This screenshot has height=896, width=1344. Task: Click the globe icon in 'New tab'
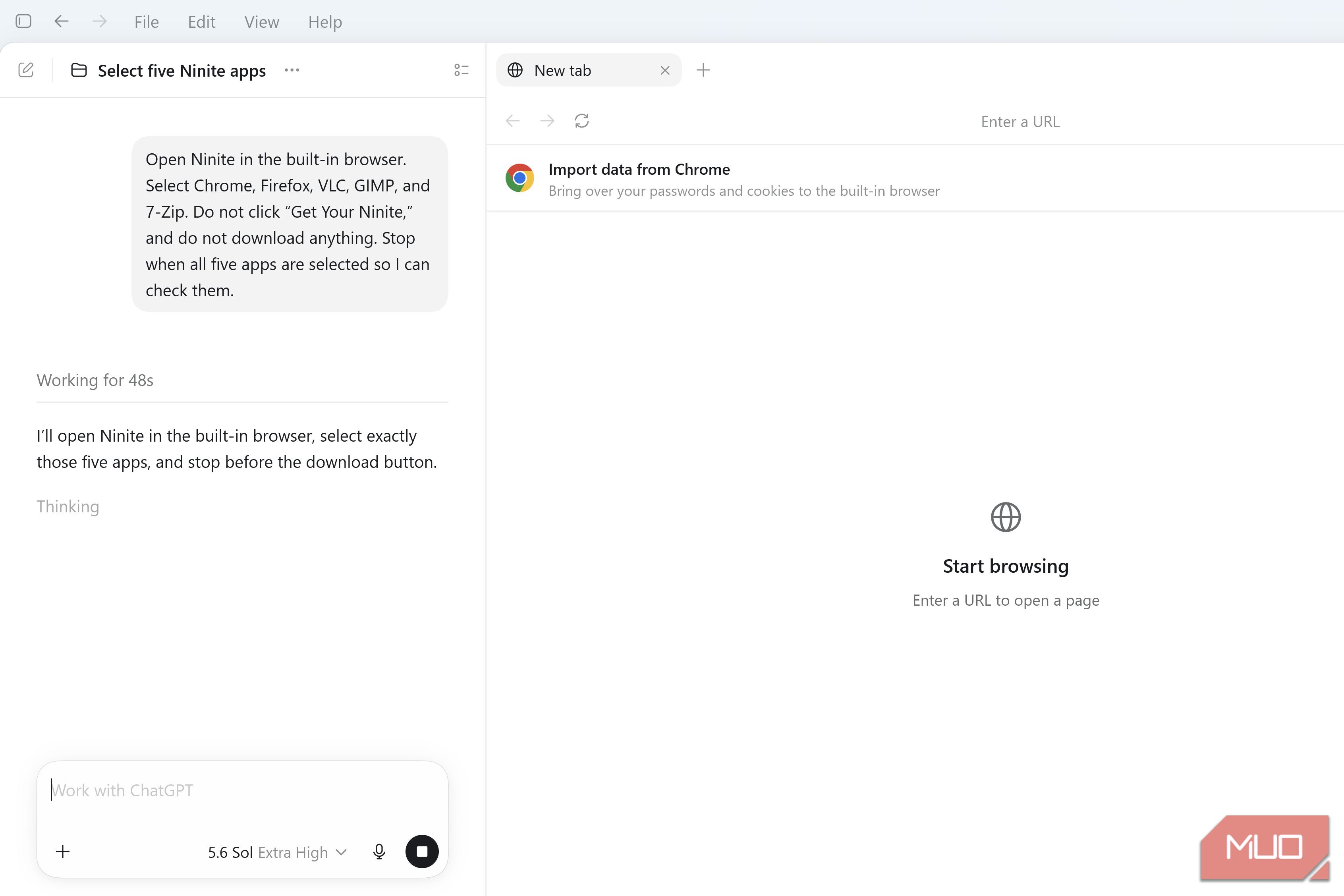tap(515, 70)
